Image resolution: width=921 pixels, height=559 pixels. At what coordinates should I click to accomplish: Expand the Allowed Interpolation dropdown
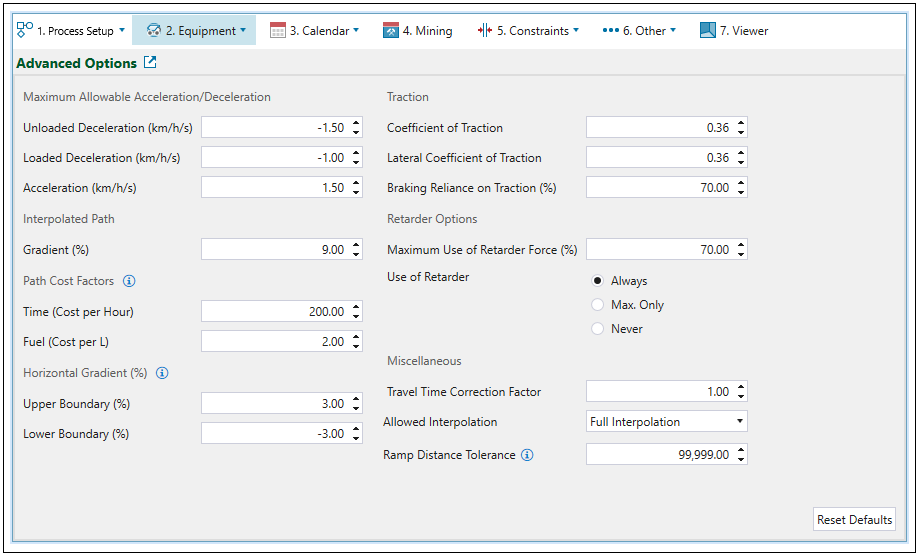coord(740,422)
